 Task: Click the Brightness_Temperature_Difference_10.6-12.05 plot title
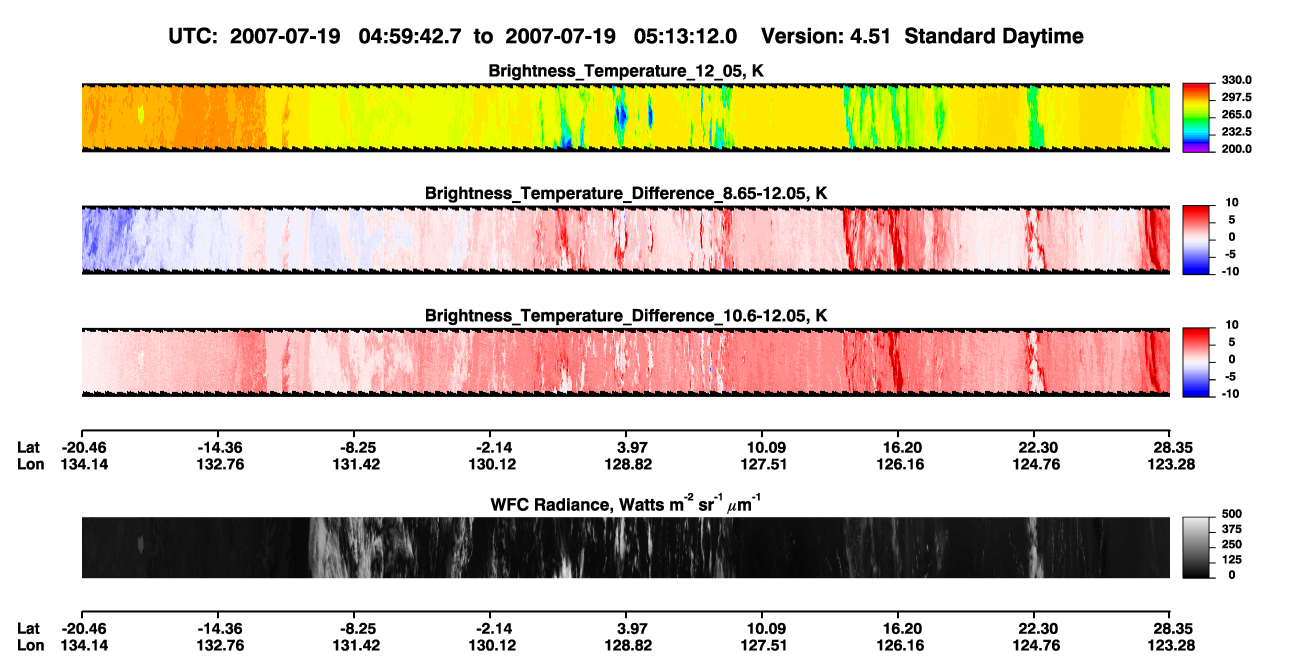tap(626, 316)
